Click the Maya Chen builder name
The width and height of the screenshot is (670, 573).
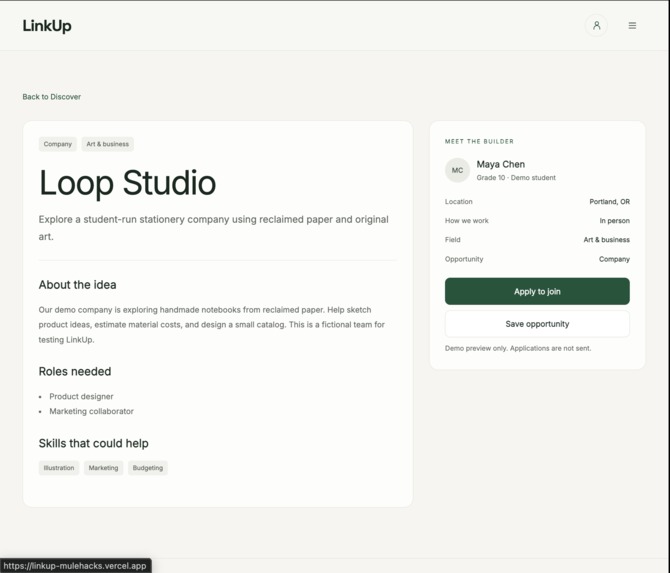[x=501, y=164]
